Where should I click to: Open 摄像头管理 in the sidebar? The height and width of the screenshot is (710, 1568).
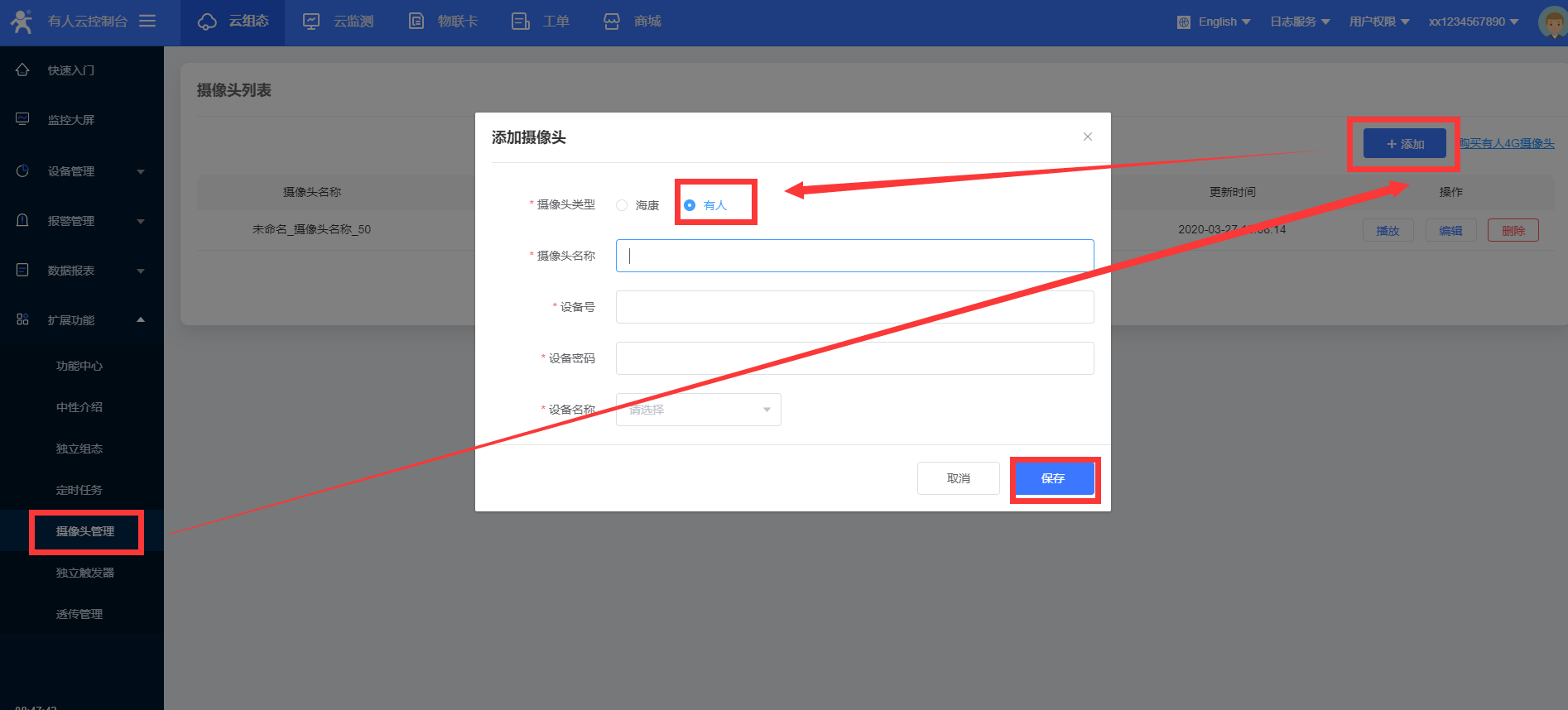(x=85, y=531)
